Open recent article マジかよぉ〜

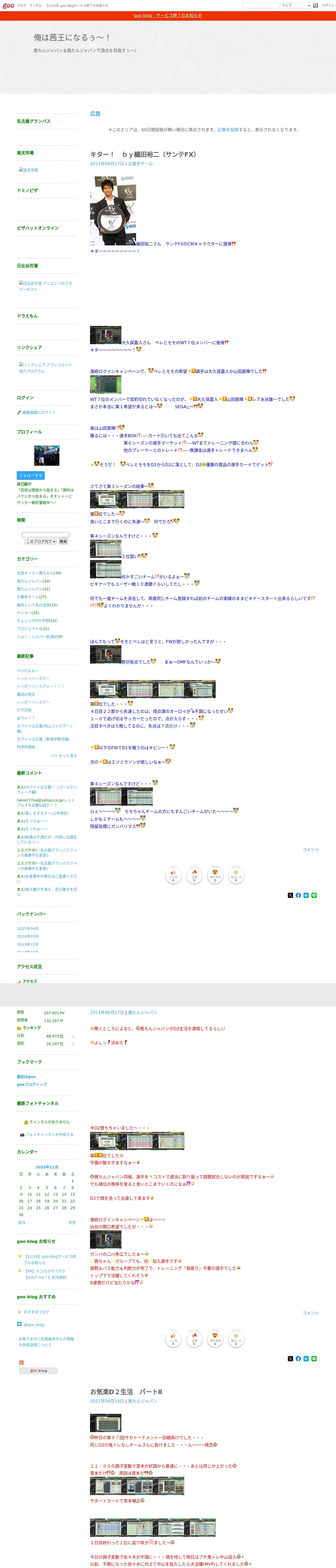27,671
